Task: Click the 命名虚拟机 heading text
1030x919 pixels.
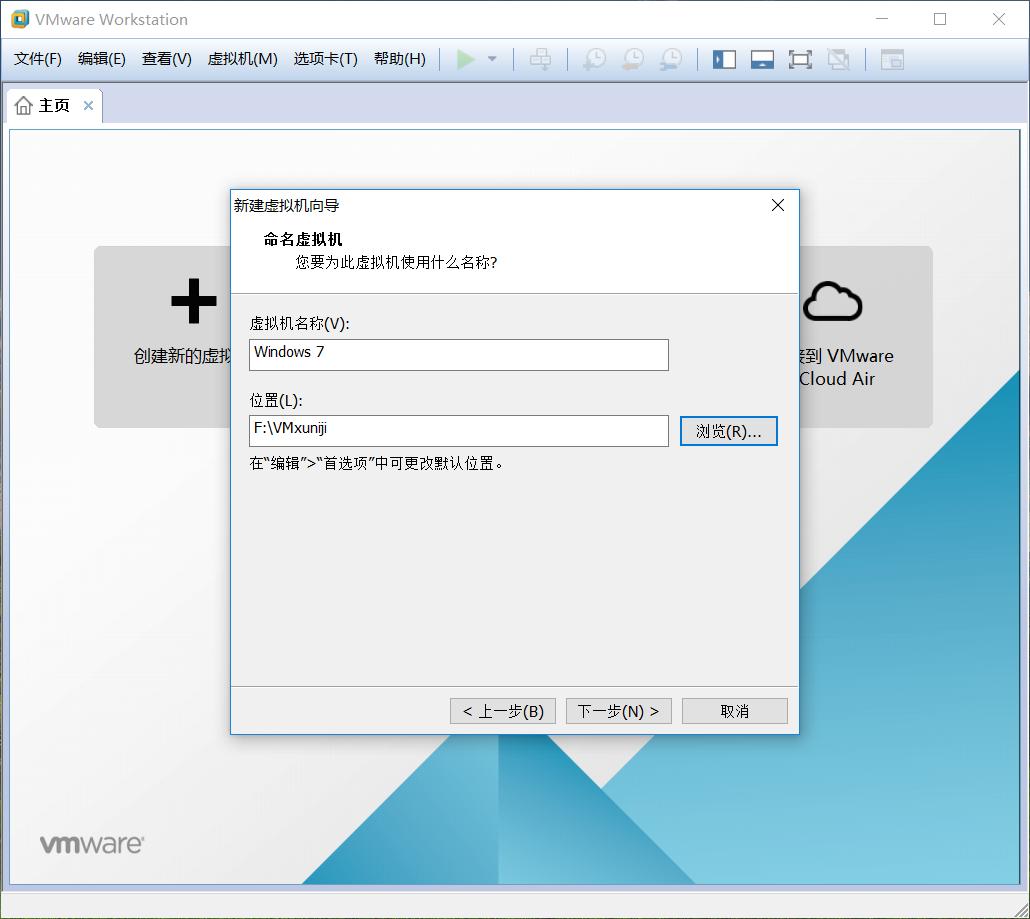Action: [303, 239]
